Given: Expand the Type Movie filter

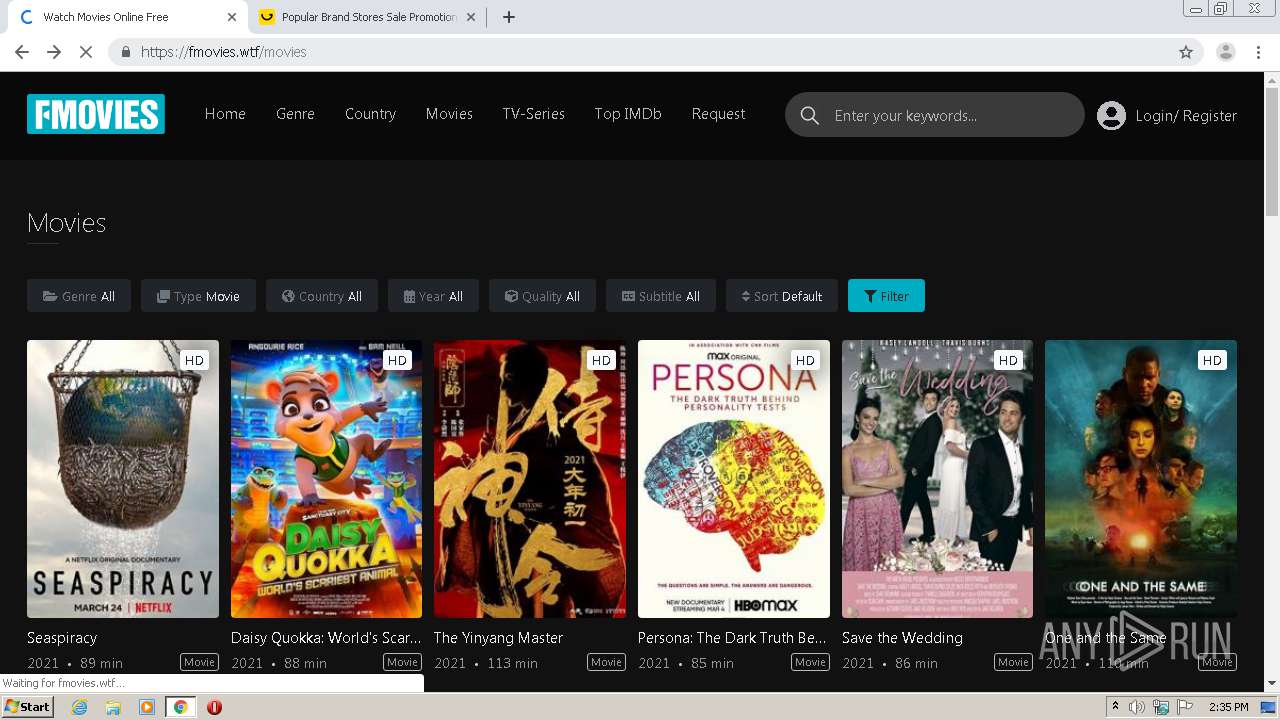Looking at the screenshot, I should coord(198,296).
